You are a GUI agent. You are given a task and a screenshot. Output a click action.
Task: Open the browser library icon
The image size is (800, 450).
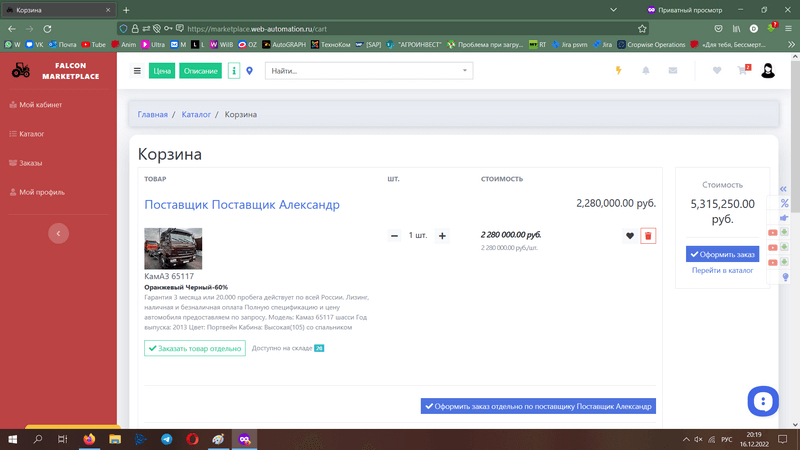coord(736,29)
